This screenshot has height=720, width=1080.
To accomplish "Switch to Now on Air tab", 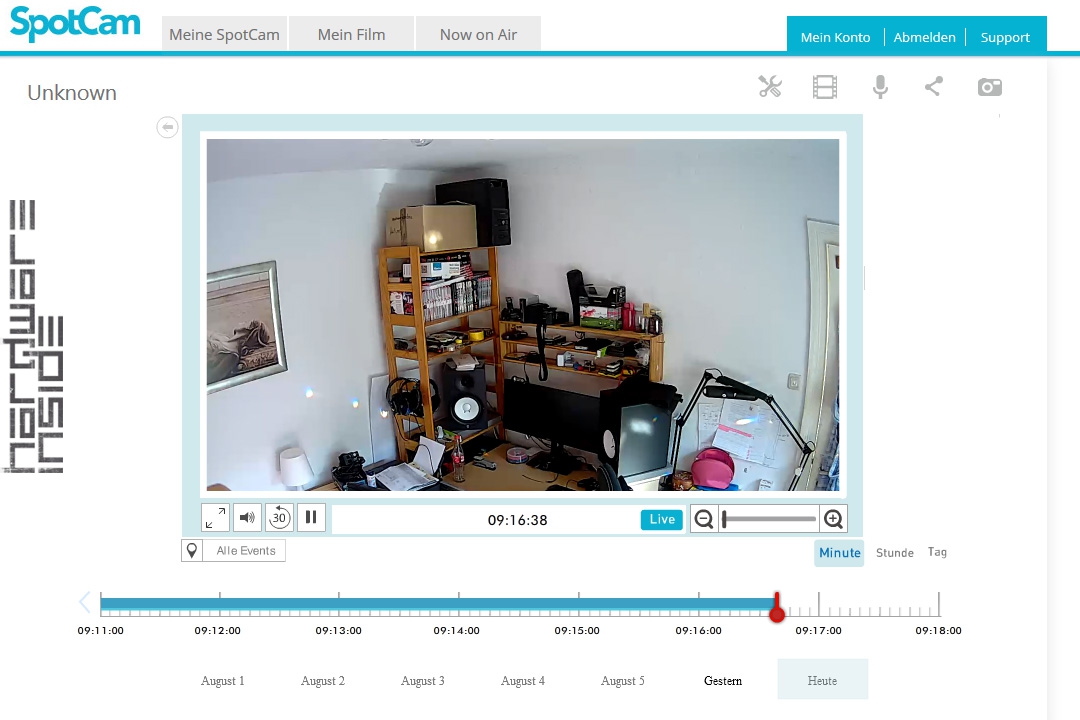I will click(x=478, y=34).
